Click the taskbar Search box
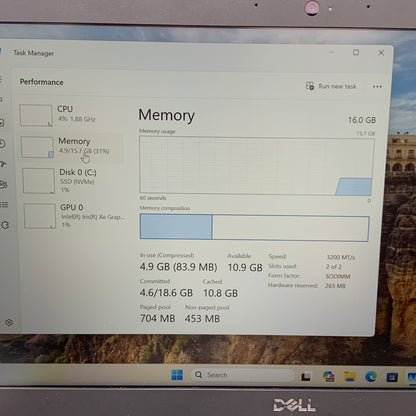 point(242,375)
